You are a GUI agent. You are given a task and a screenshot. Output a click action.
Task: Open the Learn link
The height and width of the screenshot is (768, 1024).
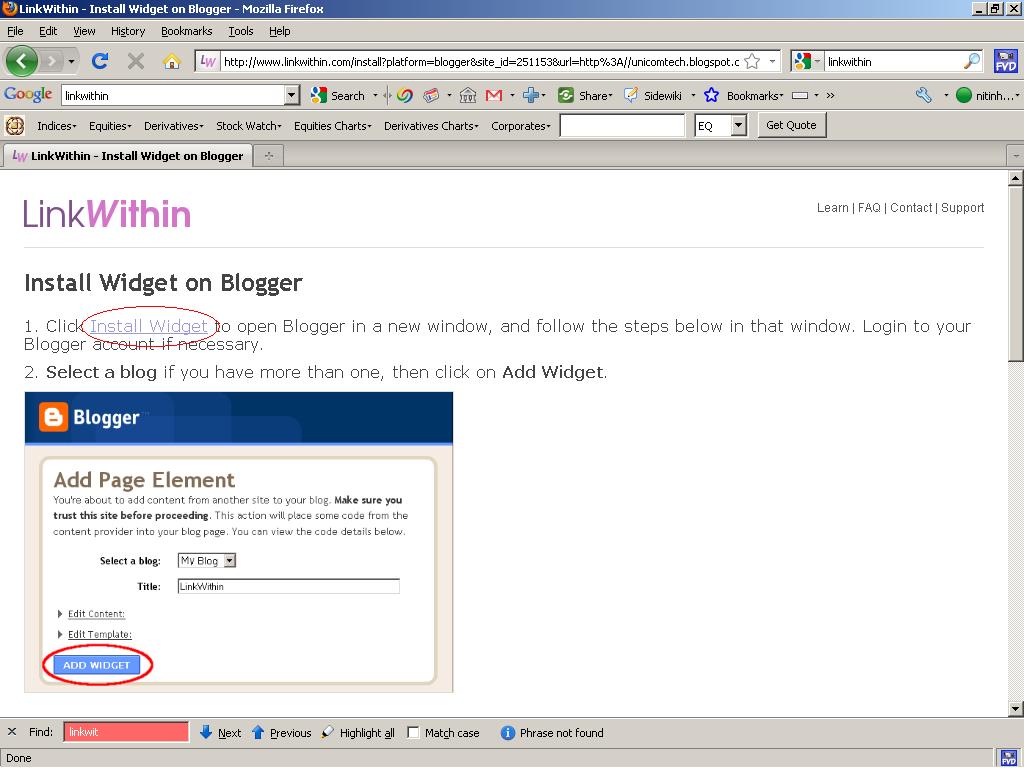click(x=833, y=208)
